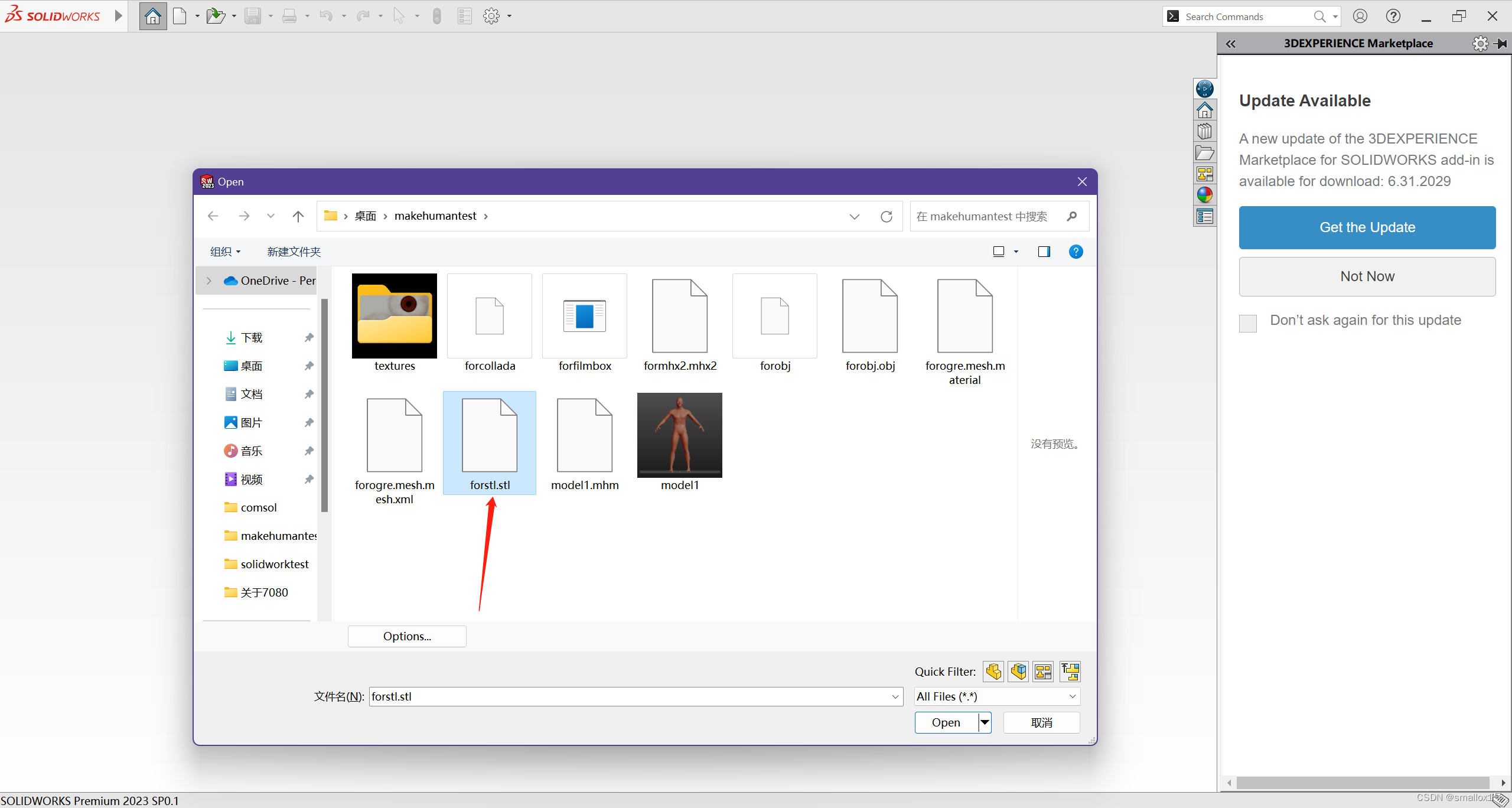Open a new document via the New icon
Image resolution: width=1512 pixels, height=808 pixels.
tap(181, 16)
